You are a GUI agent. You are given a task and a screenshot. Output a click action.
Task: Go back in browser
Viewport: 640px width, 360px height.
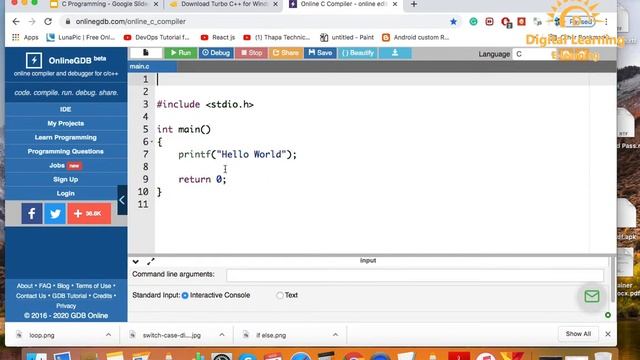coord(16,22)
